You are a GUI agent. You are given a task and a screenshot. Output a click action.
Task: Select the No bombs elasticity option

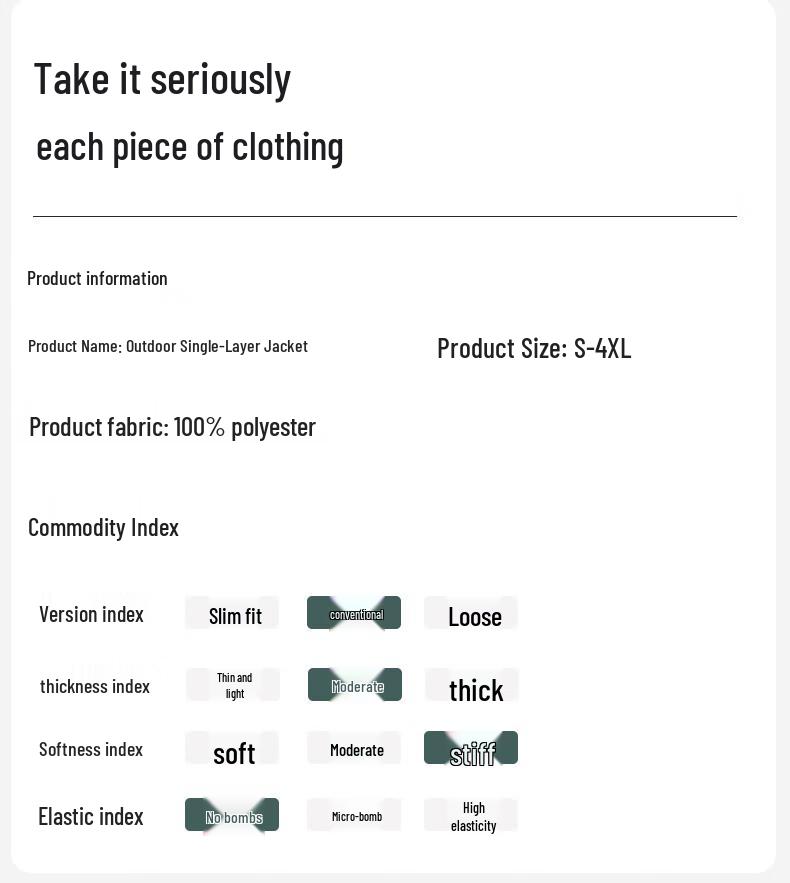pyautogui.click(x=232, y=815)
